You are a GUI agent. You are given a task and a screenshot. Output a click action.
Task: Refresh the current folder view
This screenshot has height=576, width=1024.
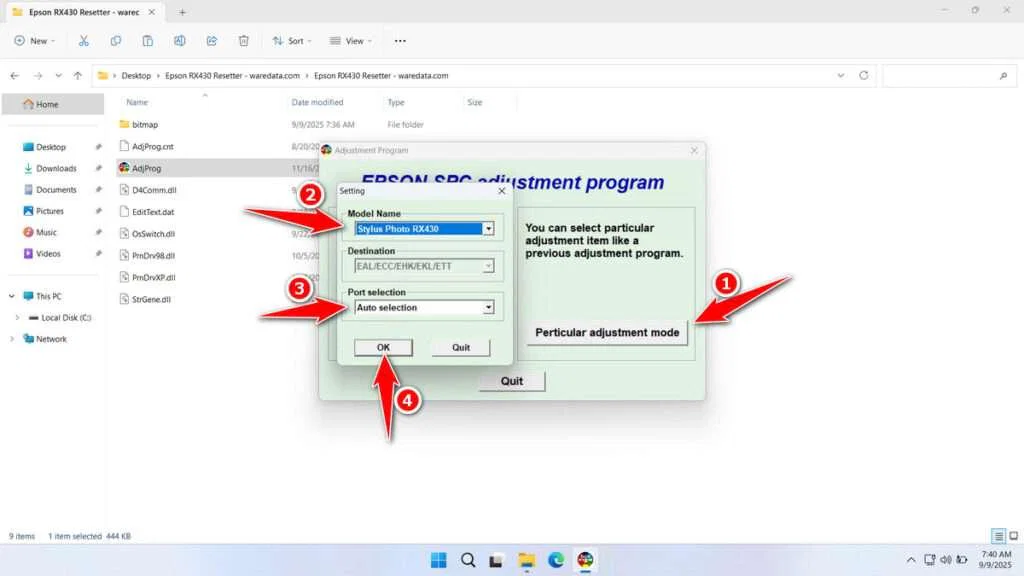click(863, 76)
